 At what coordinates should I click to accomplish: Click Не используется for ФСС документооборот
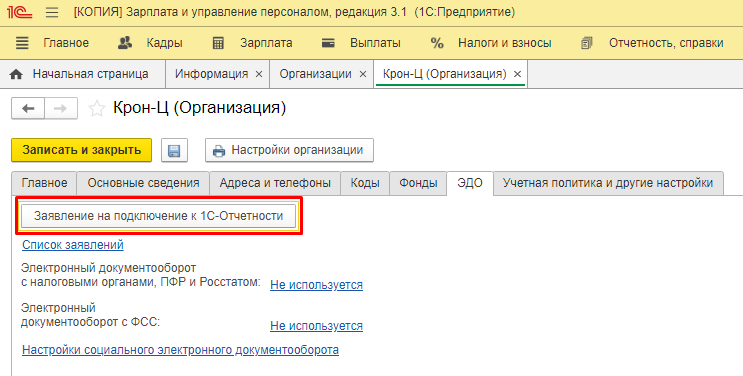317,326
